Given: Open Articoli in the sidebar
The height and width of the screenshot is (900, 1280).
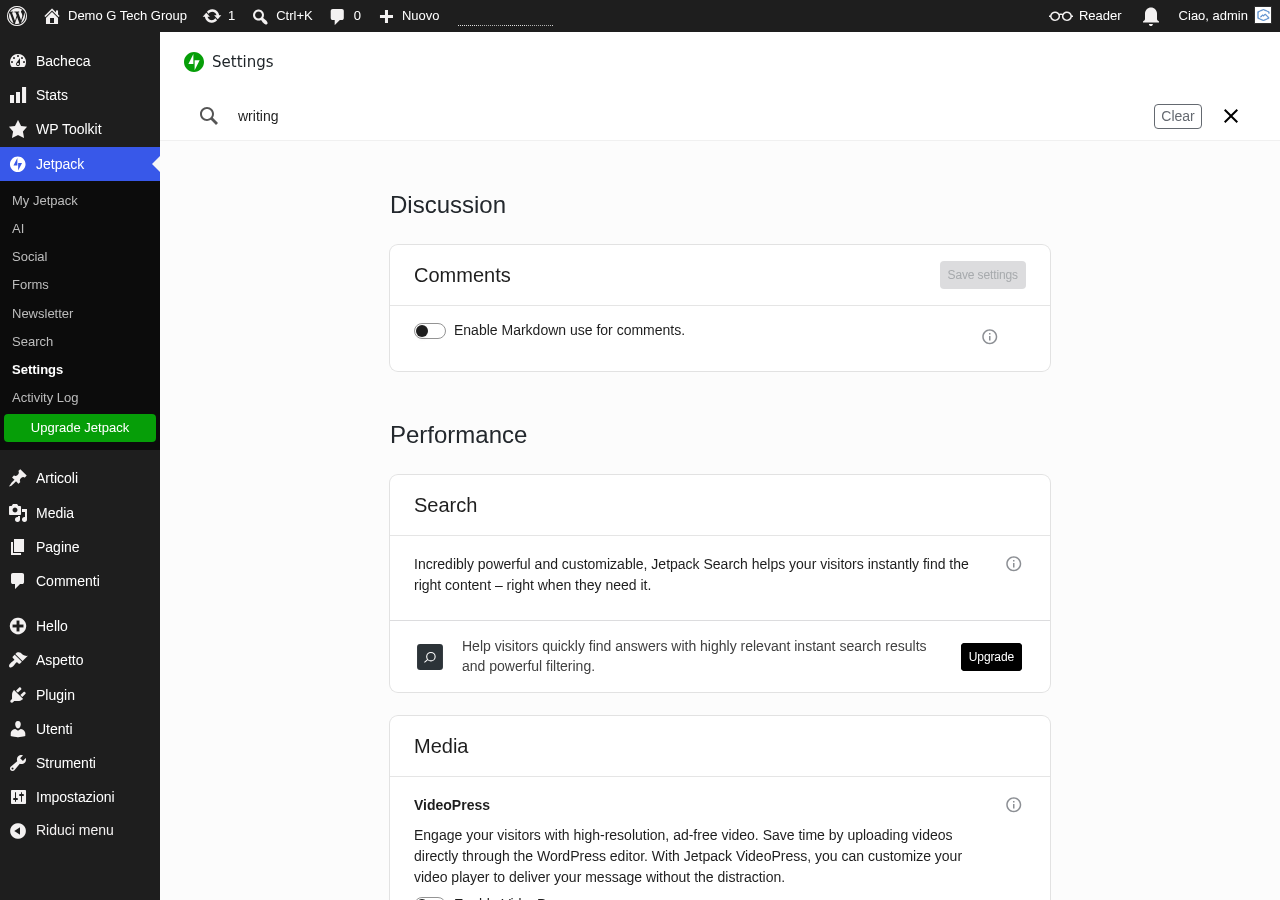Looking at the screenshot, I should [80, 478].
